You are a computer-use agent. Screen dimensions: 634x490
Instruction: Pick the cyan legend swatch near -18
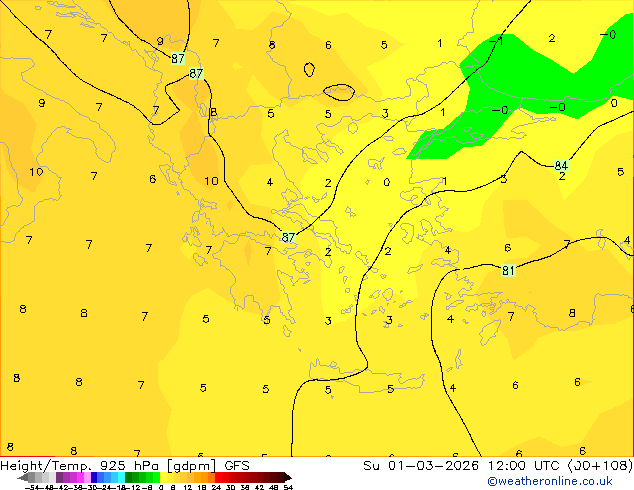point(121,478)
